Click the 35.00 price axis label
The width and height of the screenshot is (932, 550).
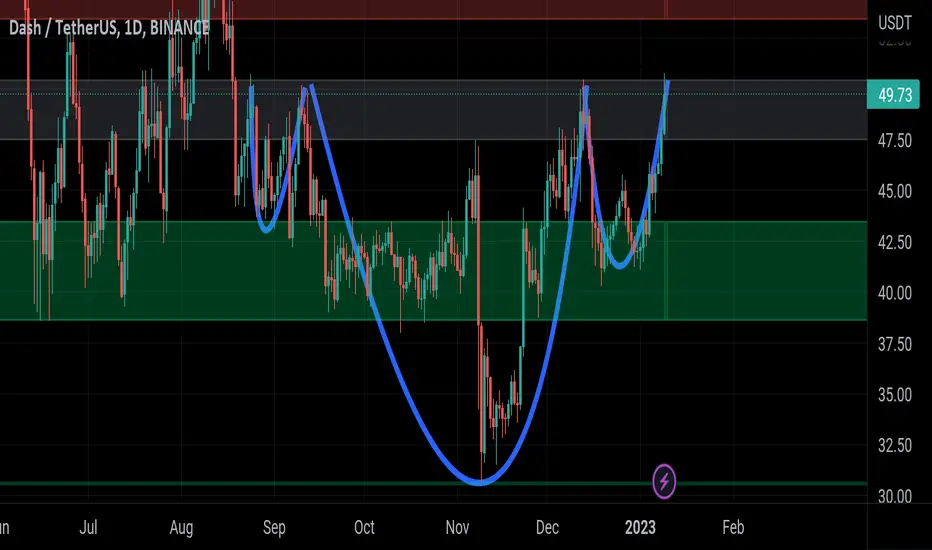click(x=895, y=394)
